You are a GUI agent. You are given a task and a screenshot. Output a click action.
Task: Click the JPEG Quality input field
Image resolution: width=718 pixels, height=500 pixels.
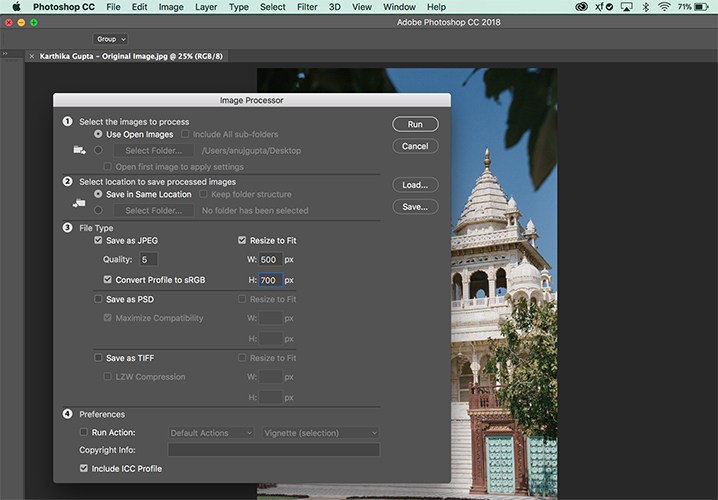point(148,260)
